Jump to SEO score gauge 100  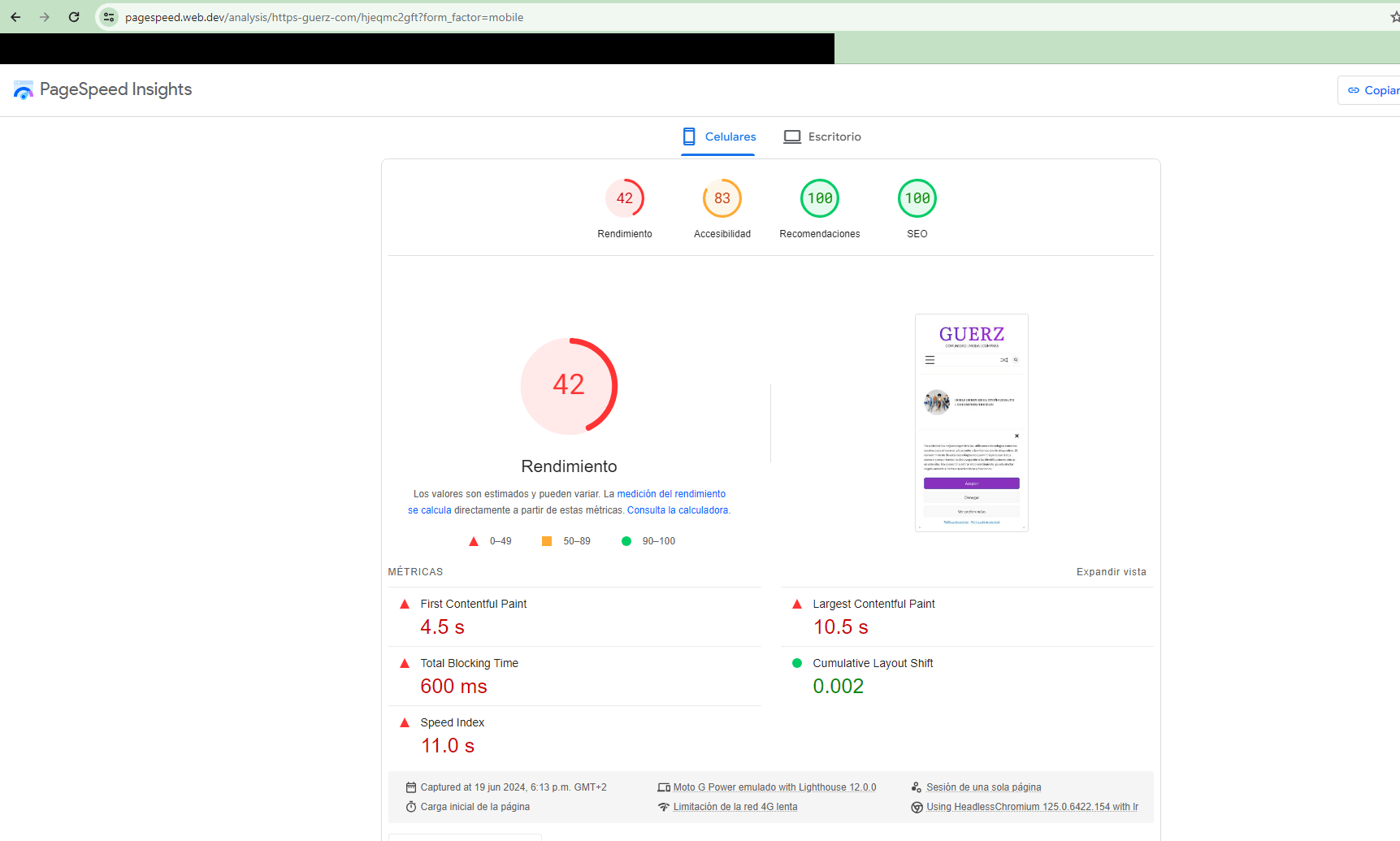[917, 198]
